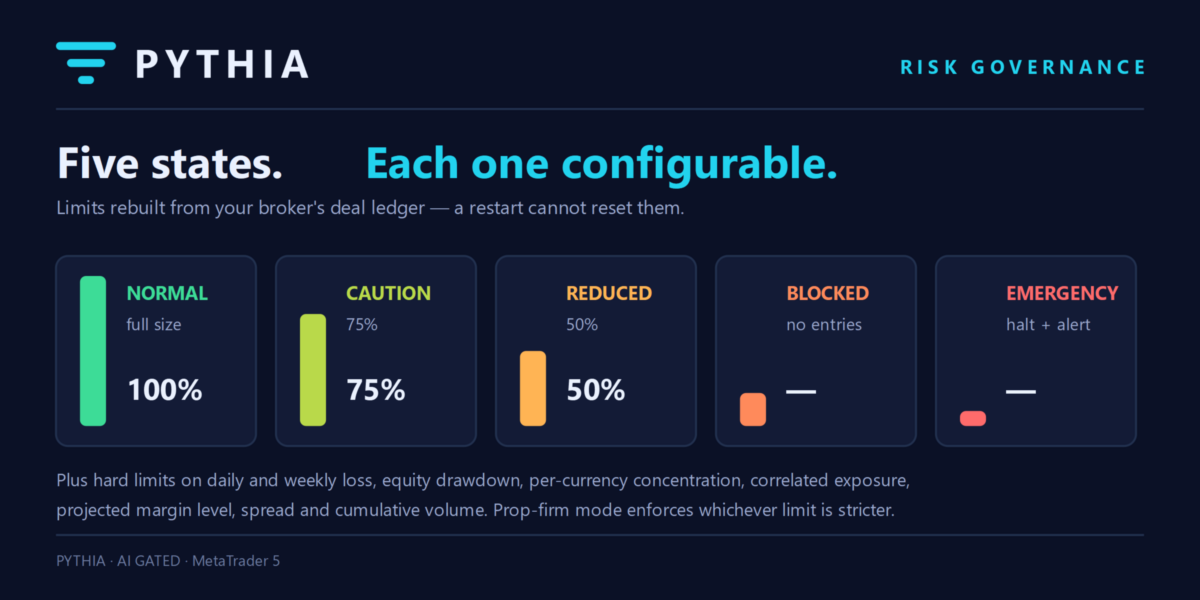Click the Pythia logo icon
The width and height of the screenshot is (1200, 600).
tap(86, 63)
